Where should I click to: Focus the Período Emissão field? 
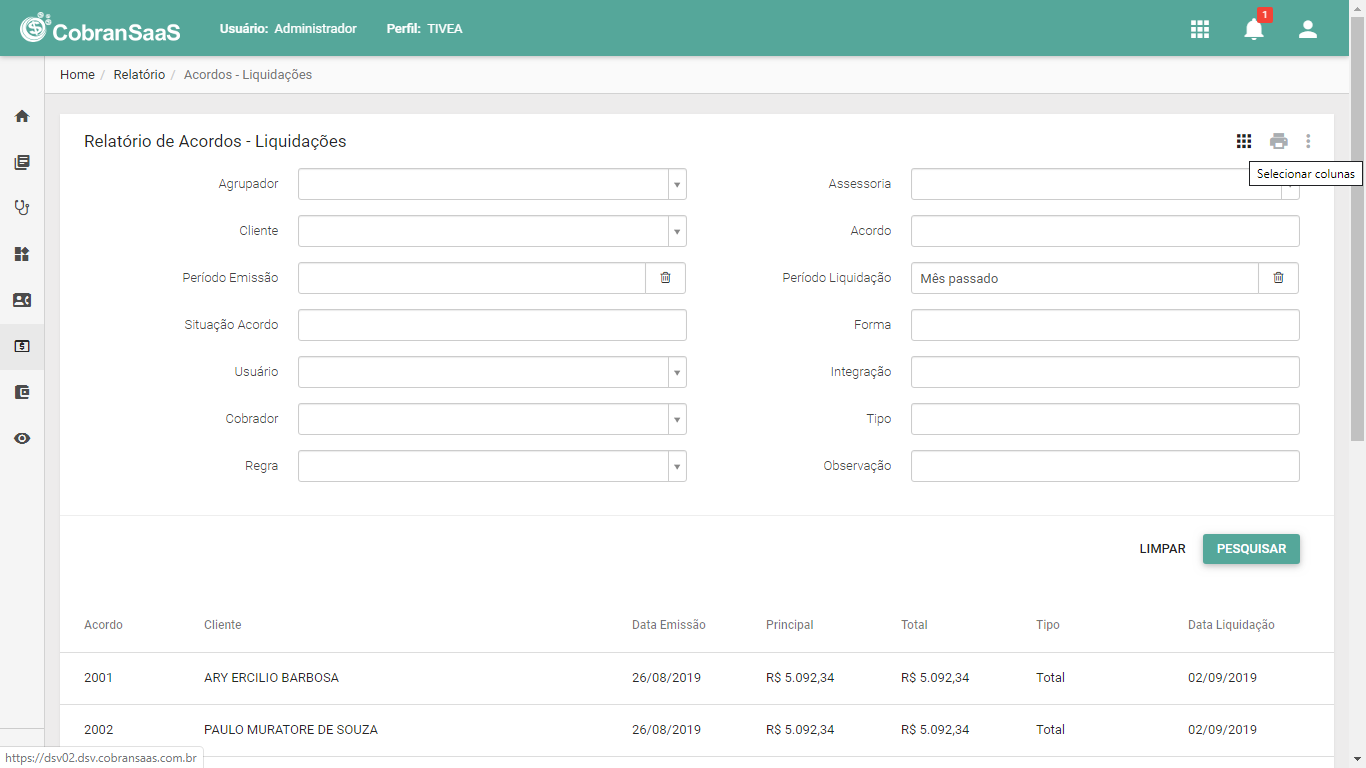click(472, 278)
